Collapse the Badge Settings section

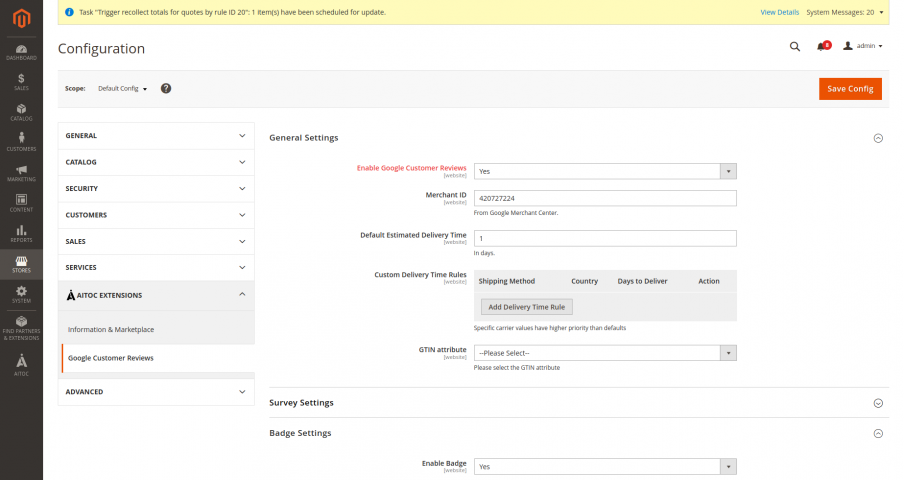(878, 433)
